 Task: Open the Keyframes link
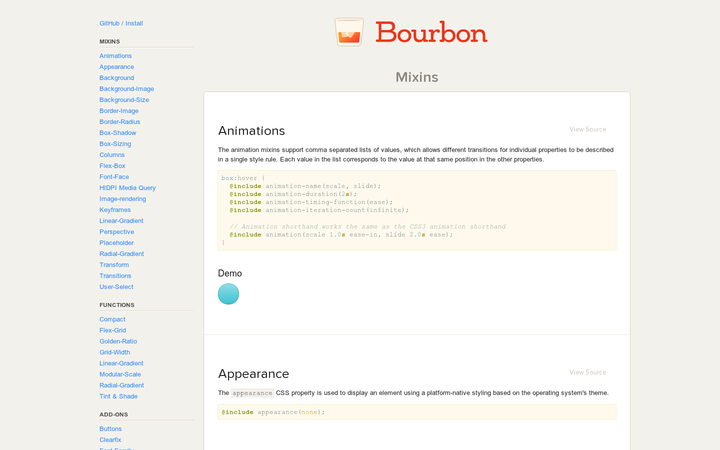tap(115, 210)
